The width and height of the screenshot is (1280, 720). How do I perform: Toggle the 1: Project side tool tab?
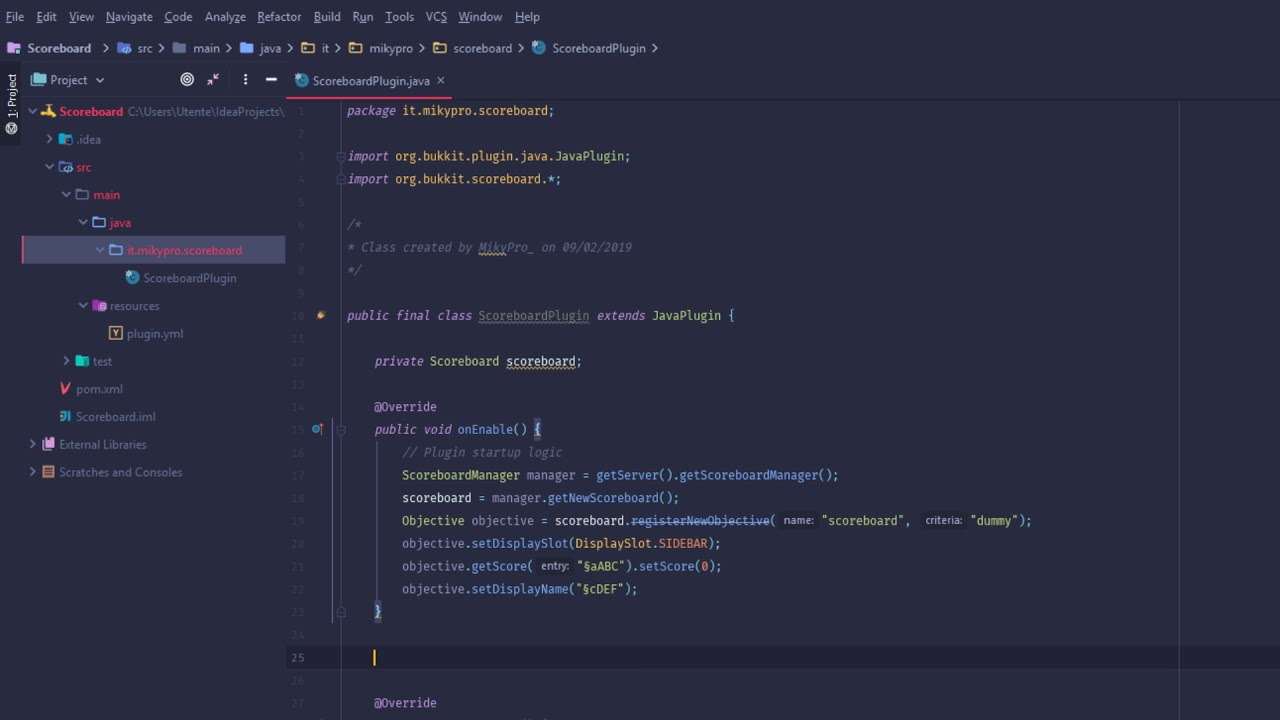11,103
